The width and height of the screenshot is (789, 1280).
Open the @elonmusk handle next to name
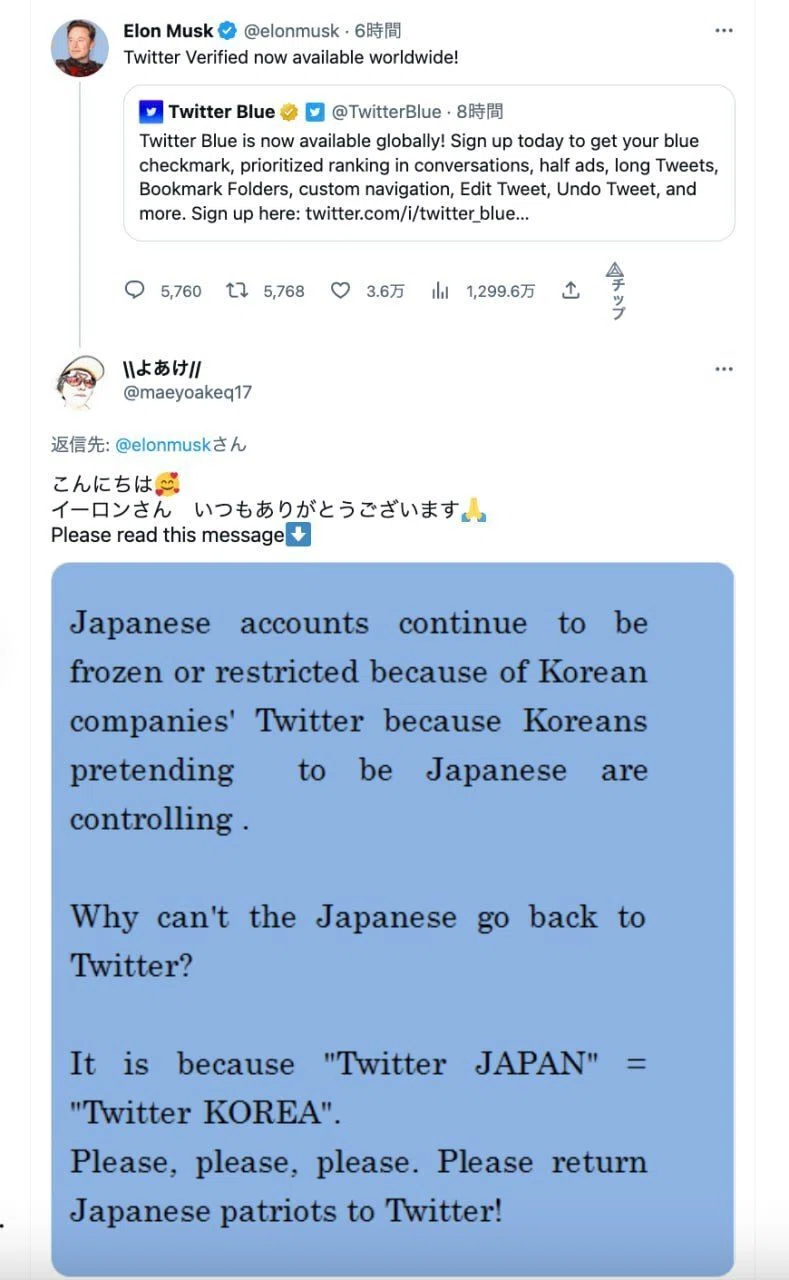(x=292, y=31)
